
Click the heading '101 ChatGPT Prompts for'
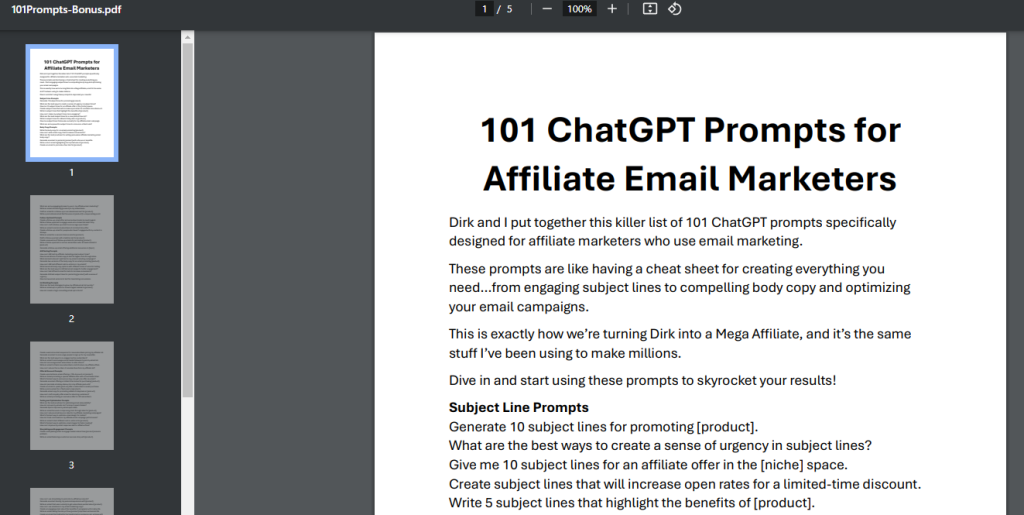click(690, 130)
